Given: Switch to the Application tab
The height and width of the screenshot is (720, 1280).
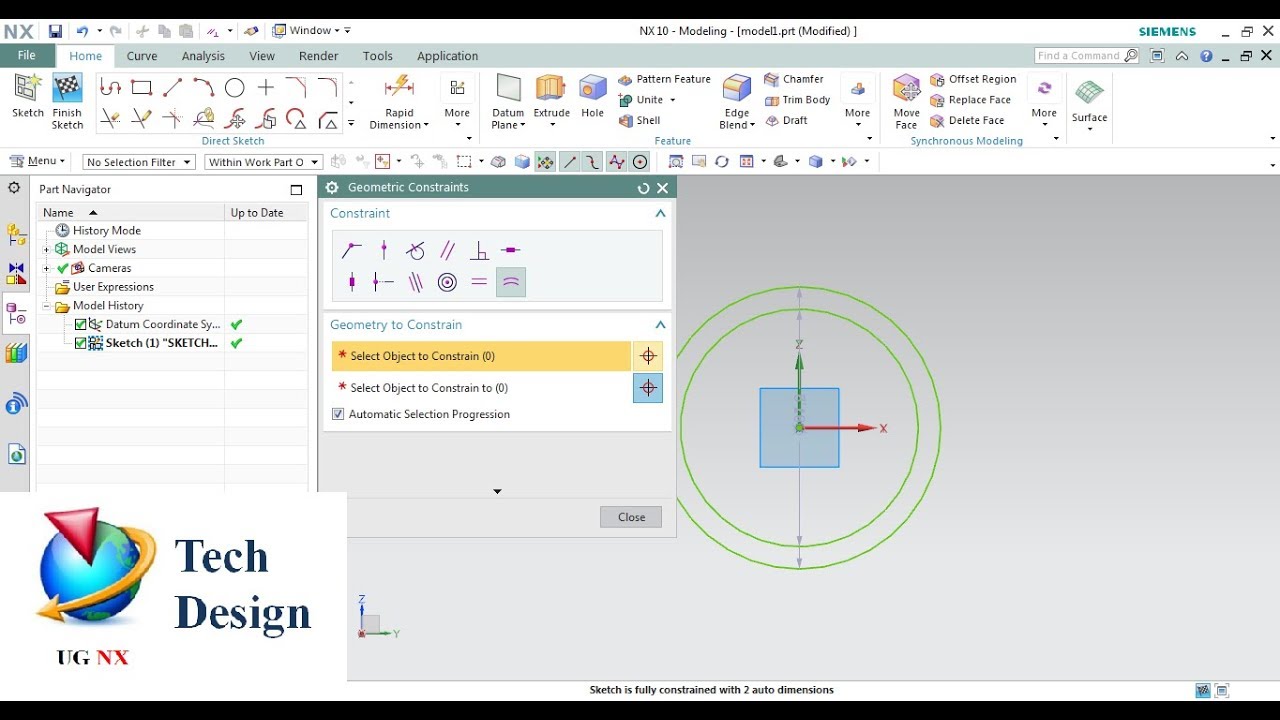Looking at the screenshot, I should coord(447,56).
